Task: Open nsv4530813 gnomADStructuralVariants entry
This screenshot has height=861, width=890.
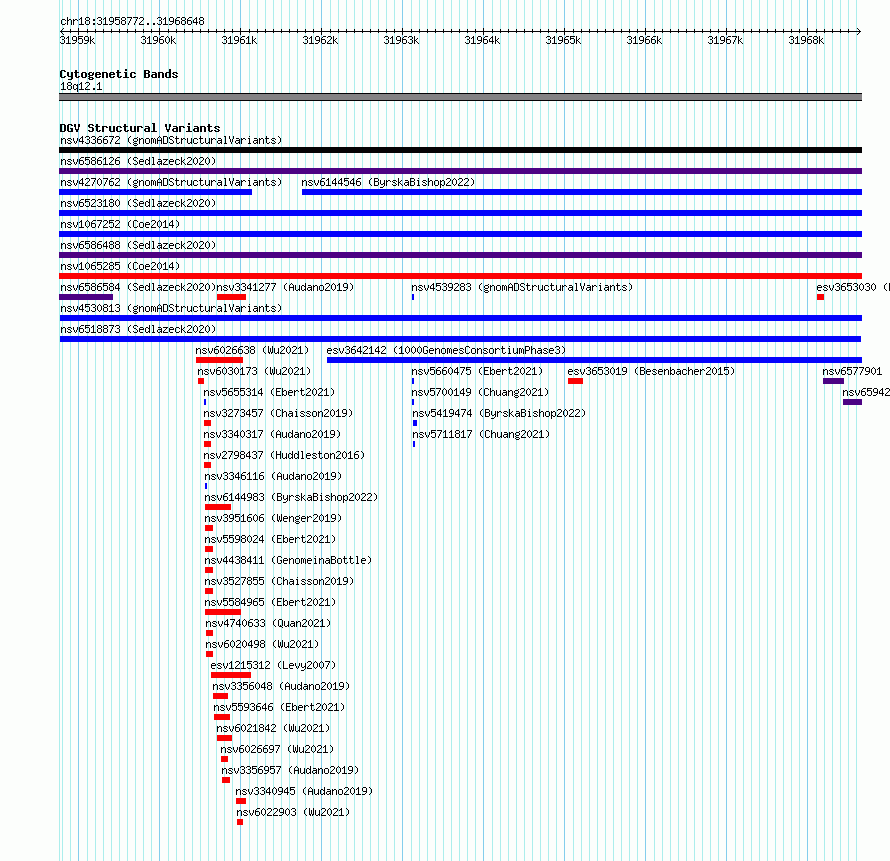Action: pos(171,308)
